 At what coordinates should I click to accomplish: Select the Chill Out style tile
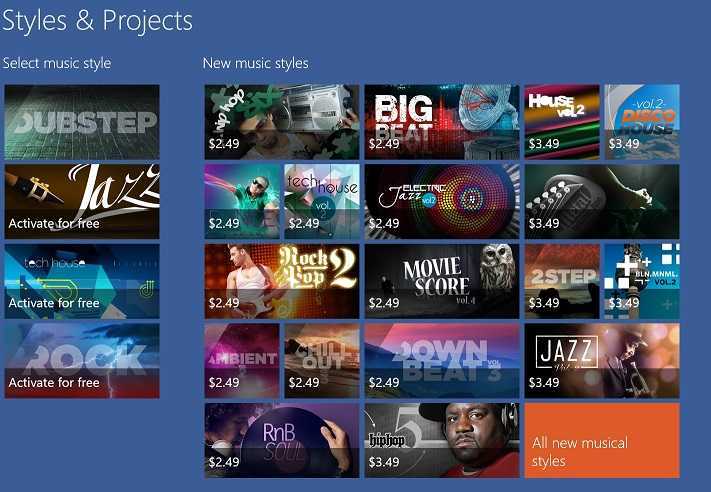[x=322, y=360]
